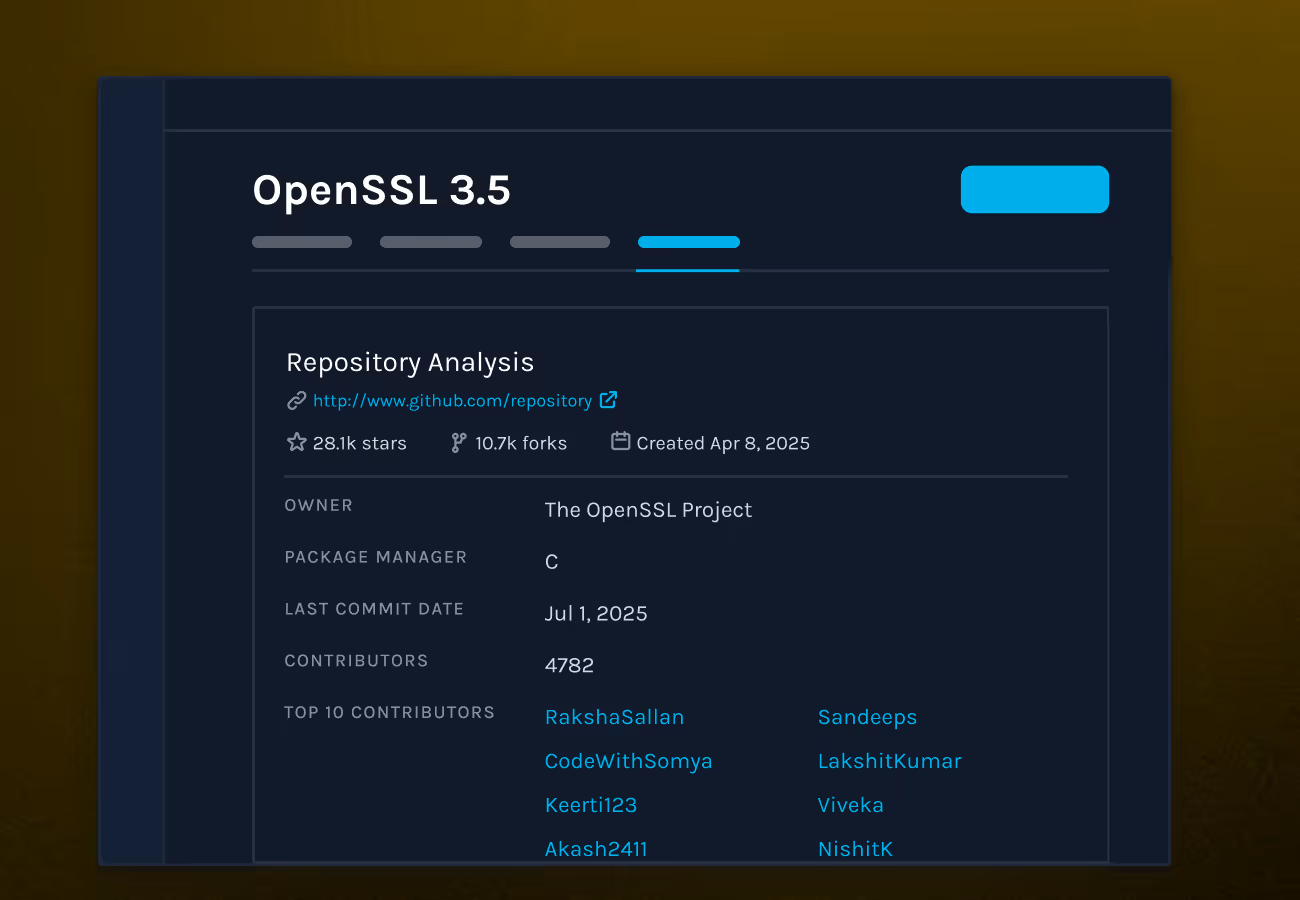Click the Created Apr 8, 2025 text
This screenshot has height=900, width=1300.
(723, 443)
